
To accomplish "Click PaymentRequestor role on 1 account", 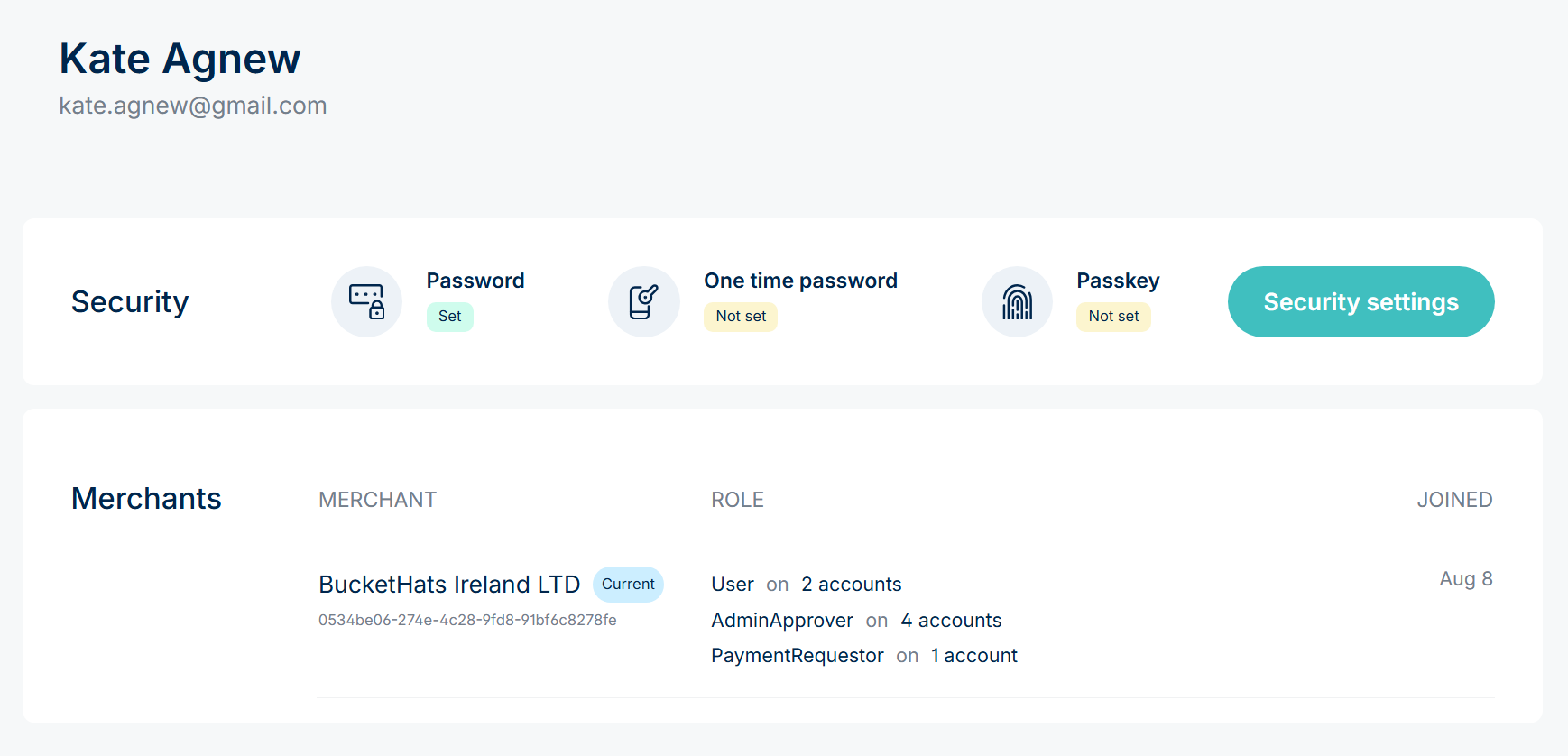I will coord(863,656).
